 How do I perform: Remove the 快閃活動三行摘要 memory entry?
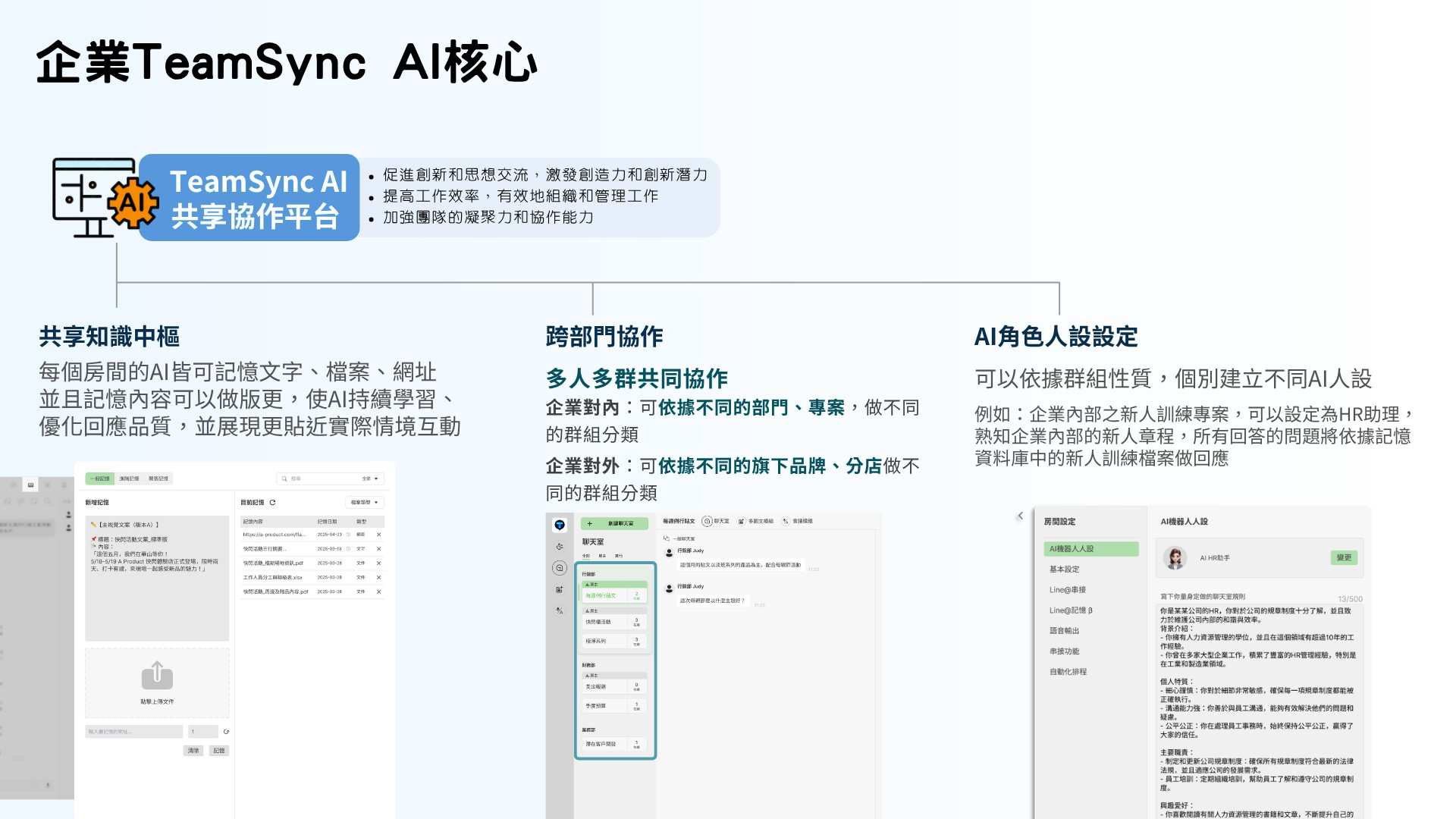(x=378, y=549)
